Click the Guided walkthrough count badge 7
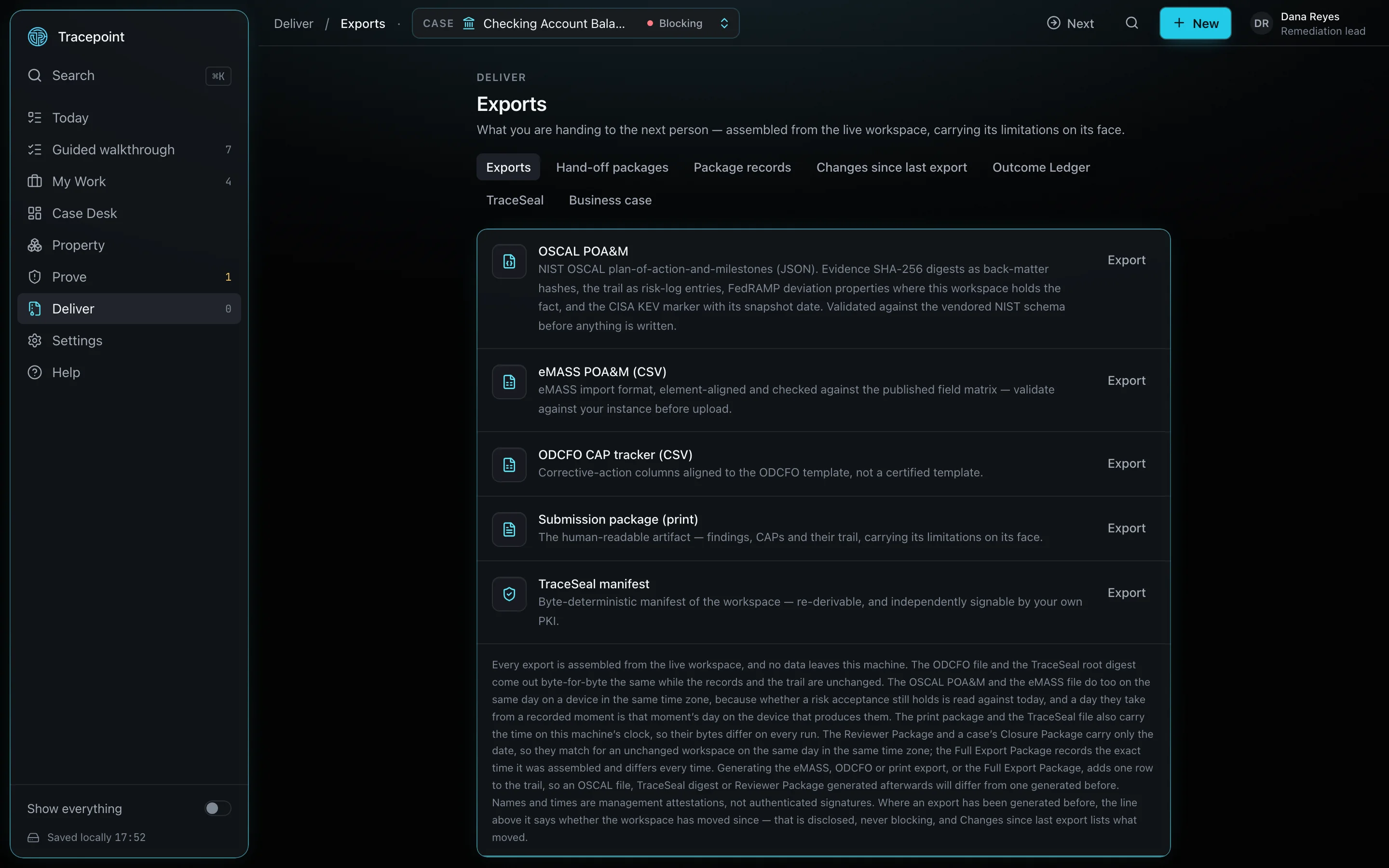The height and width of the screenshot is (868, 1389). (x=229, y=150)
